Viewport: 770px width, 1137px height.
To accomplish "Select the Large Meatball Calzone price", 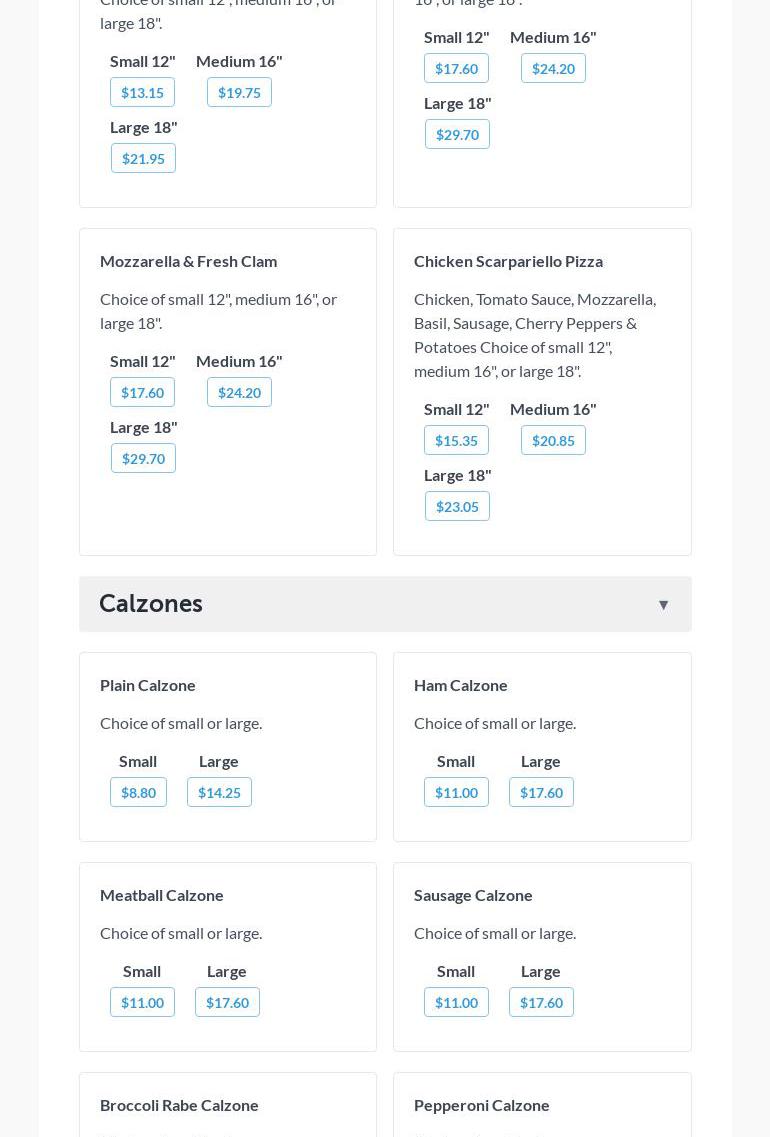I will [x=227, y=1003].
